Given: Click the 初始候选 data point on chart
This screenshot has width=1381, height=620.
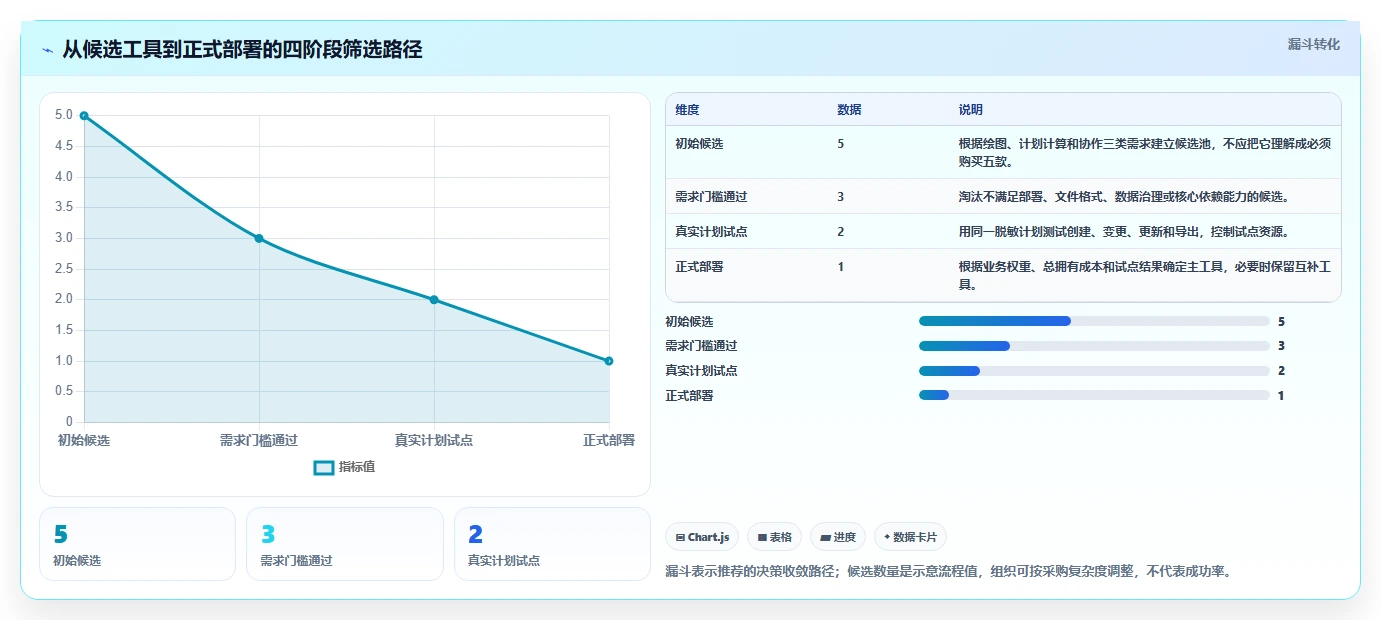Looking at the screenshot, I should pyautogui.click(x=84, y=116).
